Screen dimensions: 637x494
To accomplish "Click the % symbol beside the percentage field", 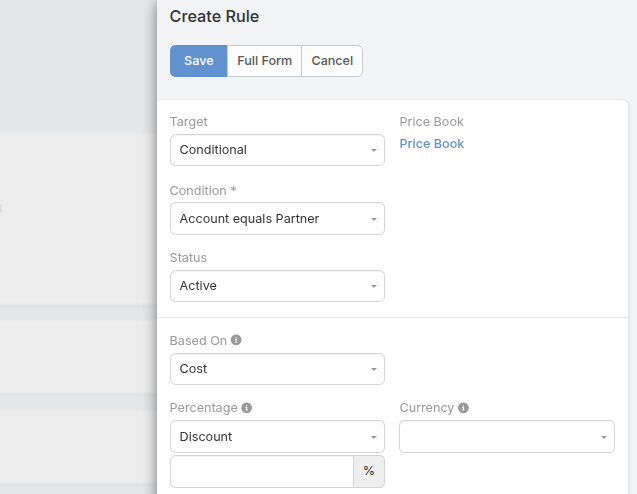I will coord(369,471).
